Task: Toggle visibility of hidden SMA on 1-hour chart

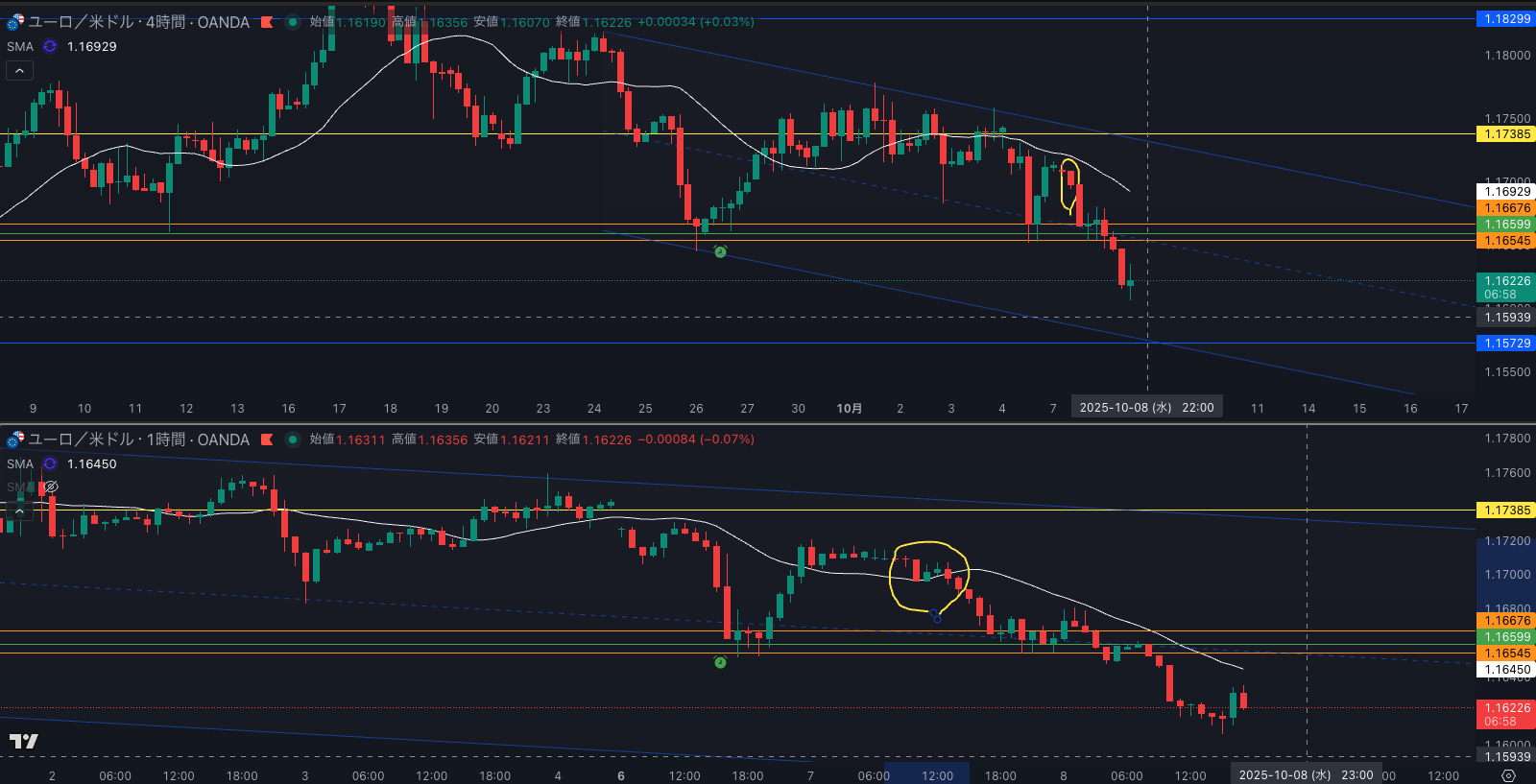Action: (x=51, y=487)
